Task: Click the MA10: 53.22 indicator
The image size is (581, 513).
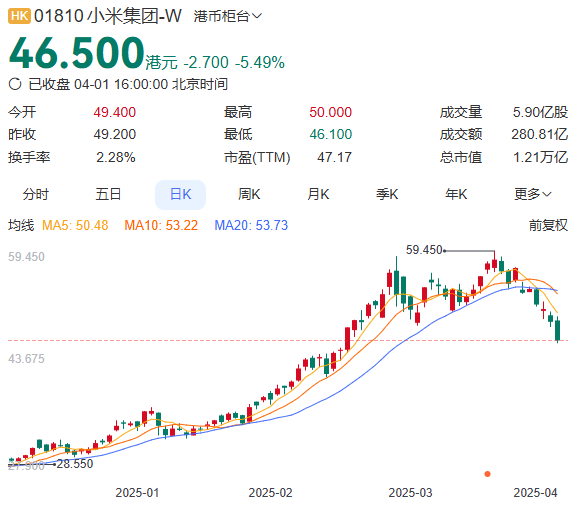Action: click(161, 225)
